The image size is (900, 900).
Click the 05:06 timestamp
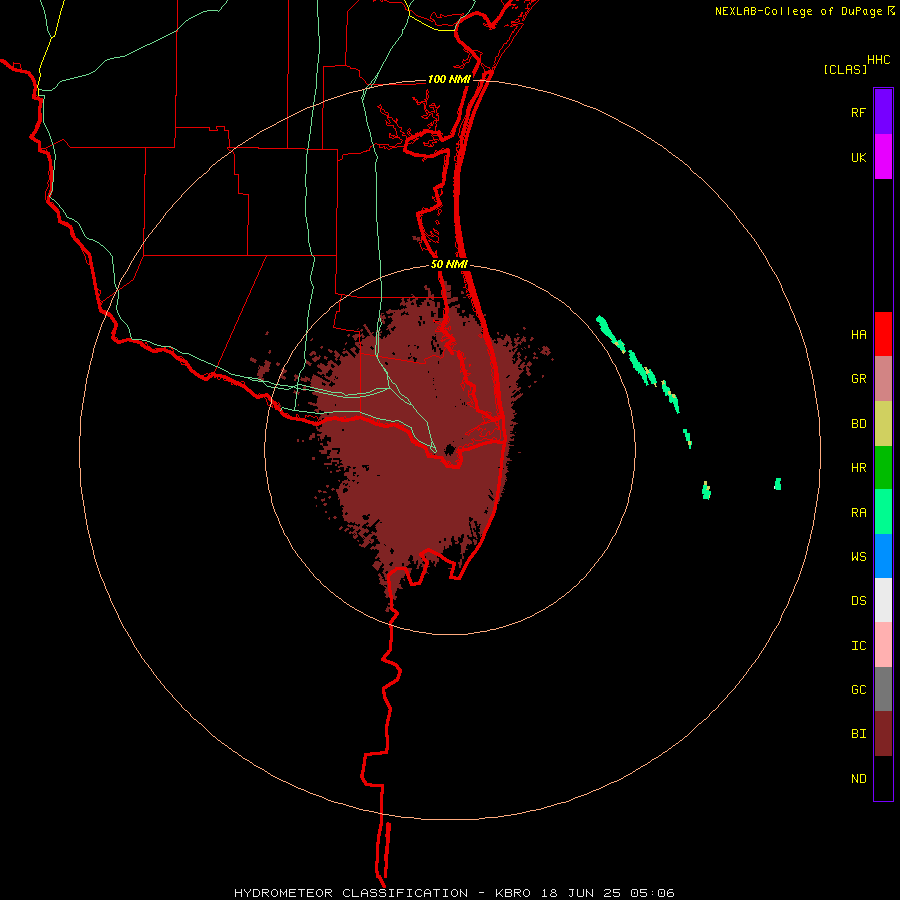(651, 893)
